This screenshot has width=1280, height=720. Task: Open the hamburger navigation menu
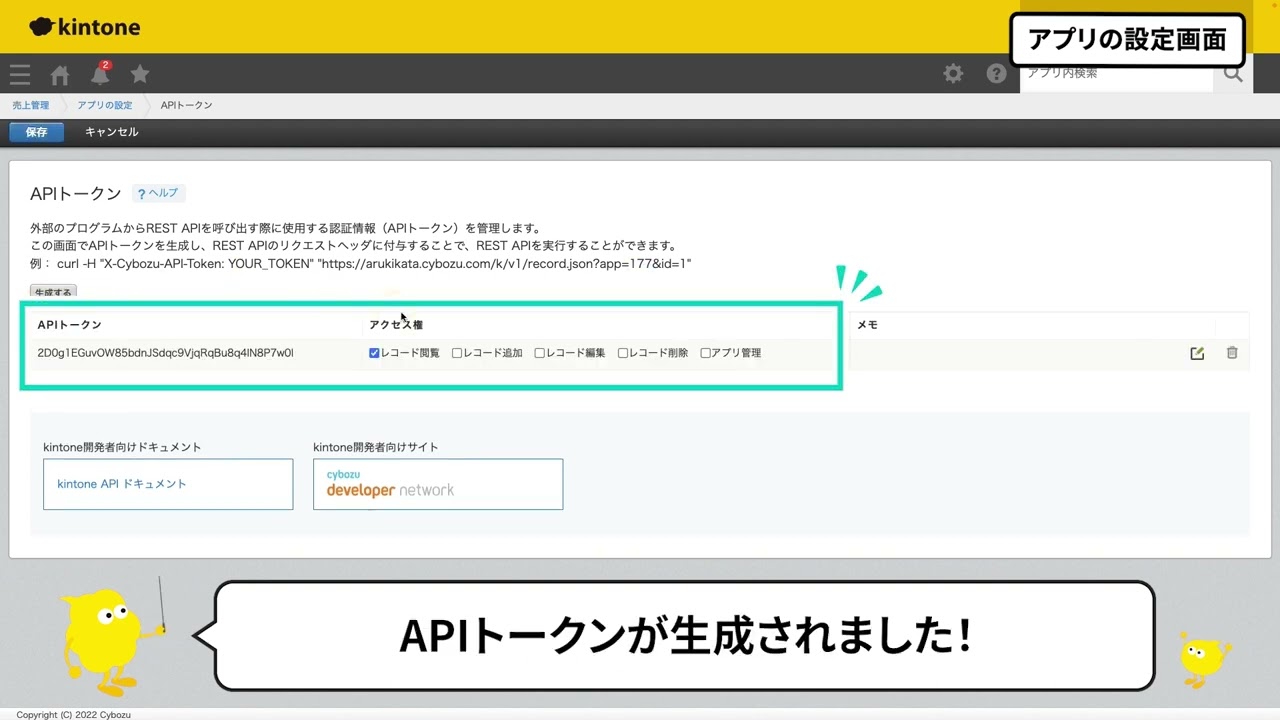pos(20,74)
